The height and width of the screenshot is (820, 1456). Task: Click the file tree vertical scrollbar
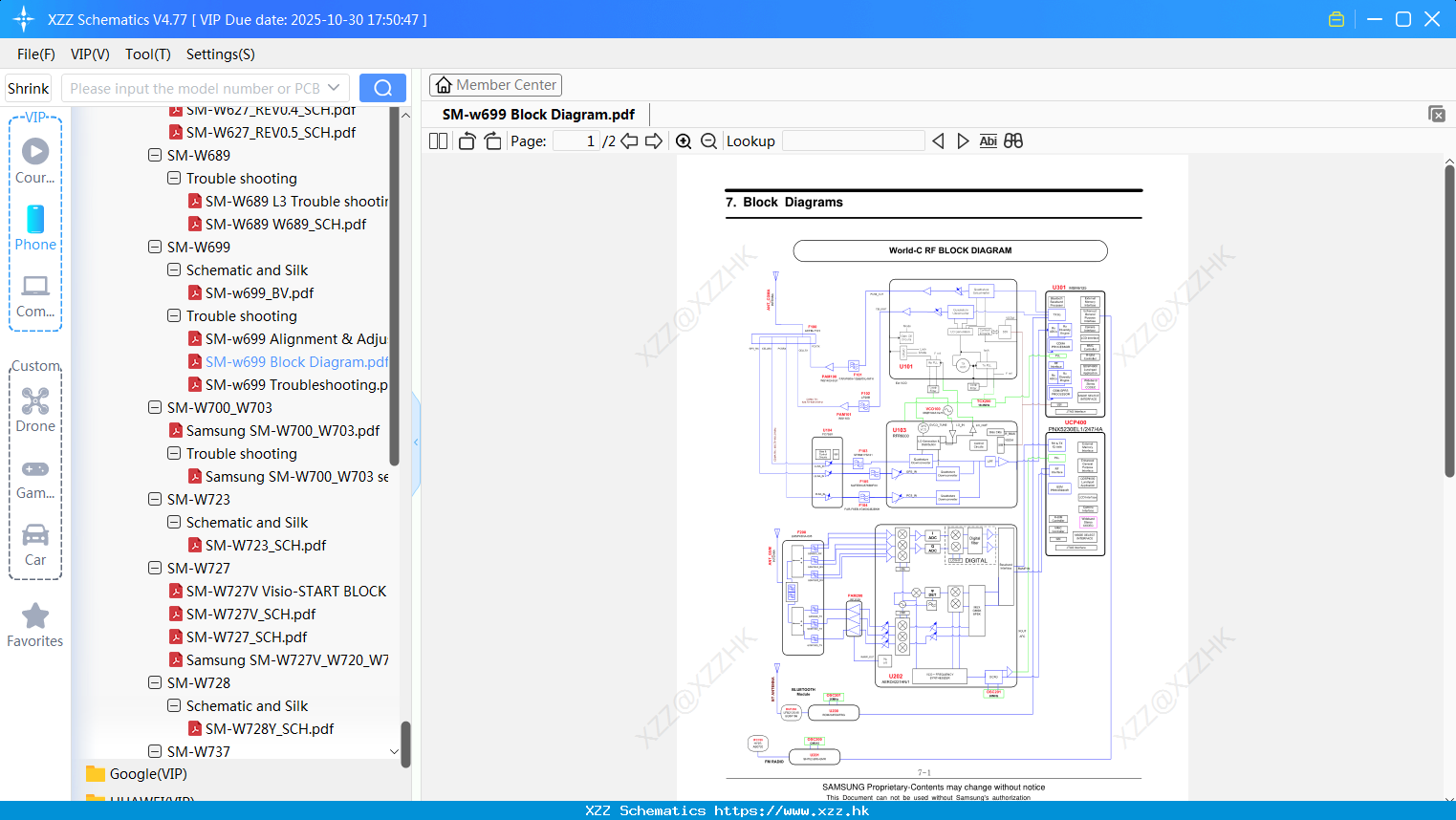point(404,744)
